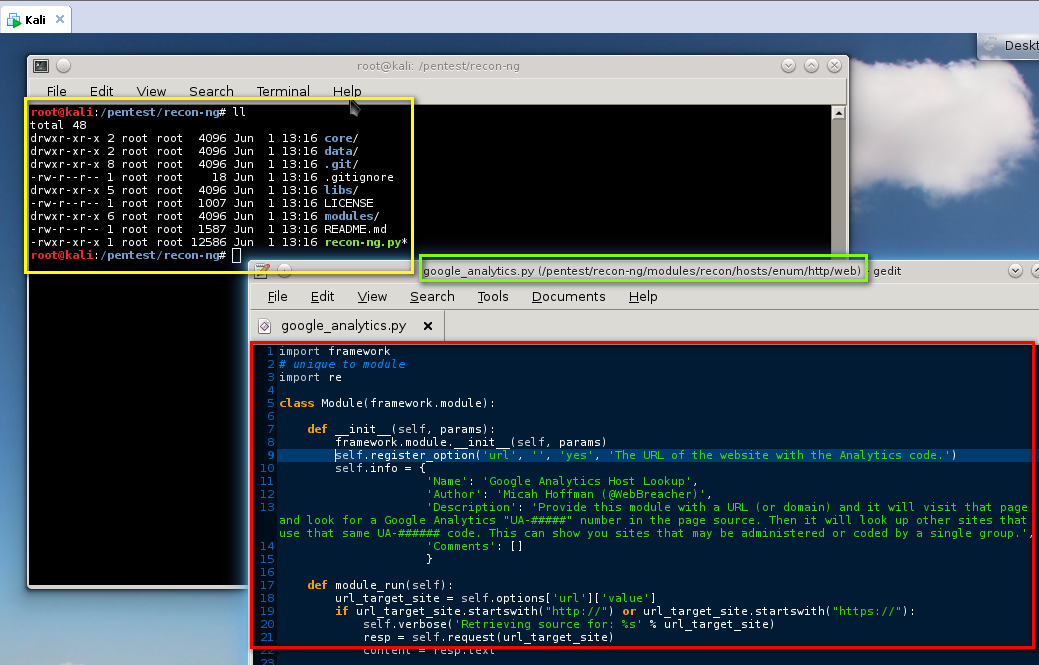Open the Terminal menu in terminal window
Viewport: 1039px width, 665px height.
283,91
